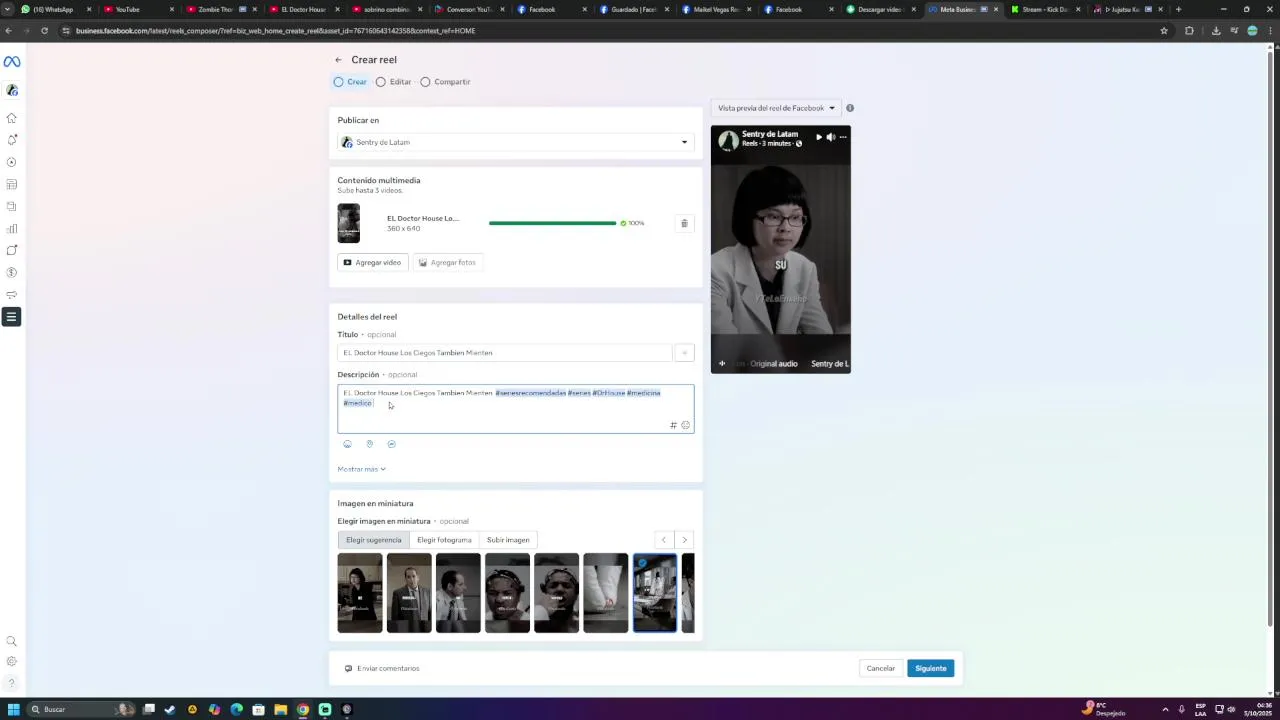The width and height of the screenshot is (1280, 720).
Task: Open sidebar Settings gear icon
Action: 11,661
